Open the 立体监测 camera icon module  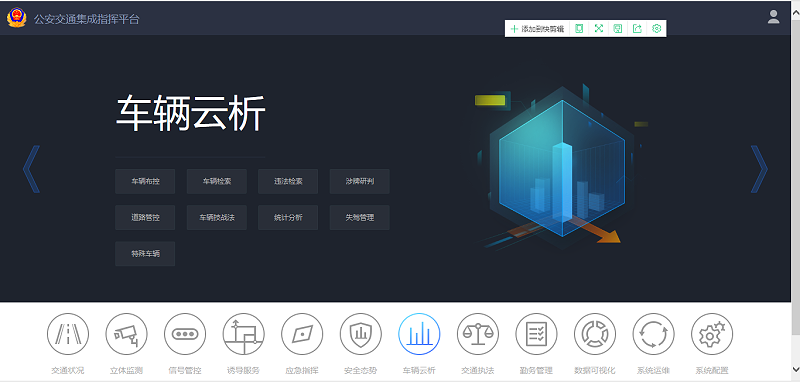(127, 334)
